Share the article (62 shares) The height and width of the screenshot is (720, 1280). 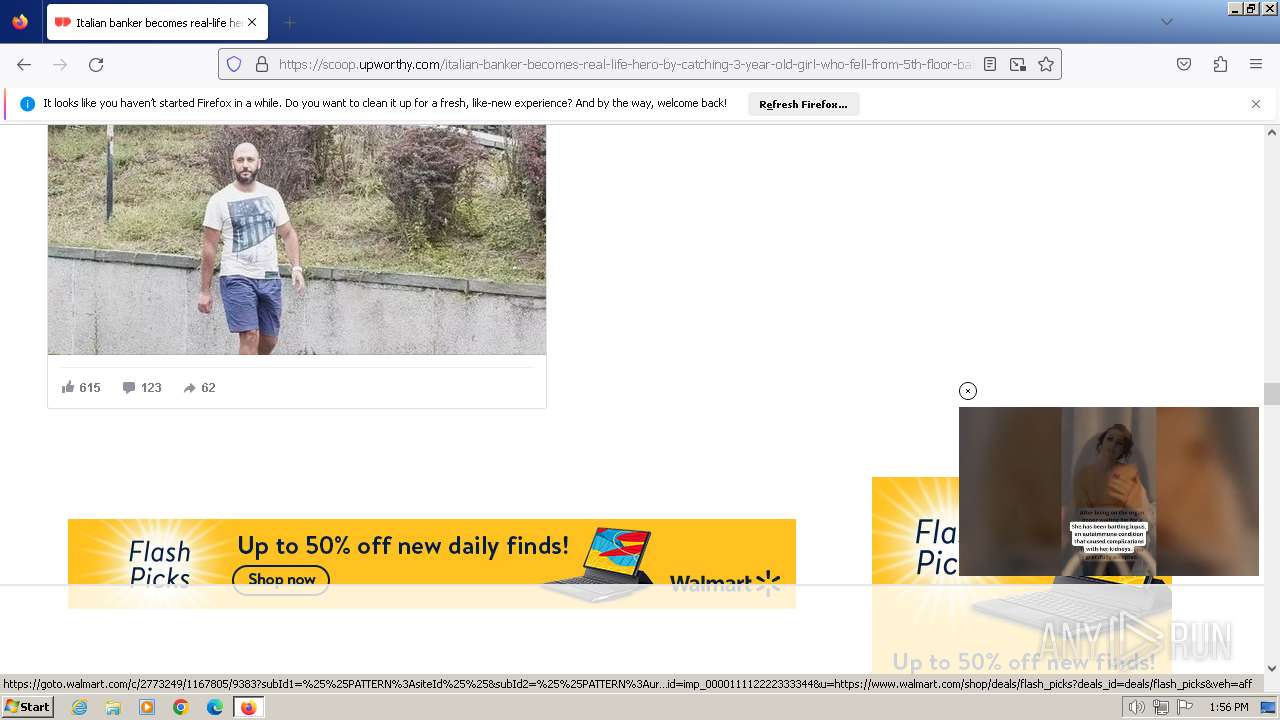point(199,388)
